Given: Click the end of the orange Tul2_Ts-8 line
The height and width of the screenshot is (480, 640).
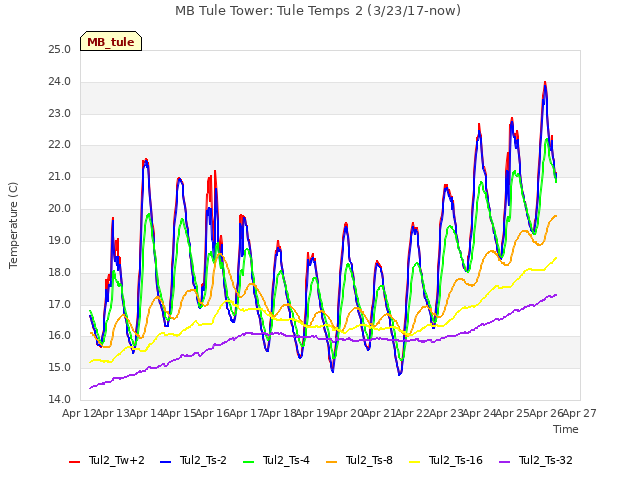Looking at the screenshot, I should pos(556,216).
